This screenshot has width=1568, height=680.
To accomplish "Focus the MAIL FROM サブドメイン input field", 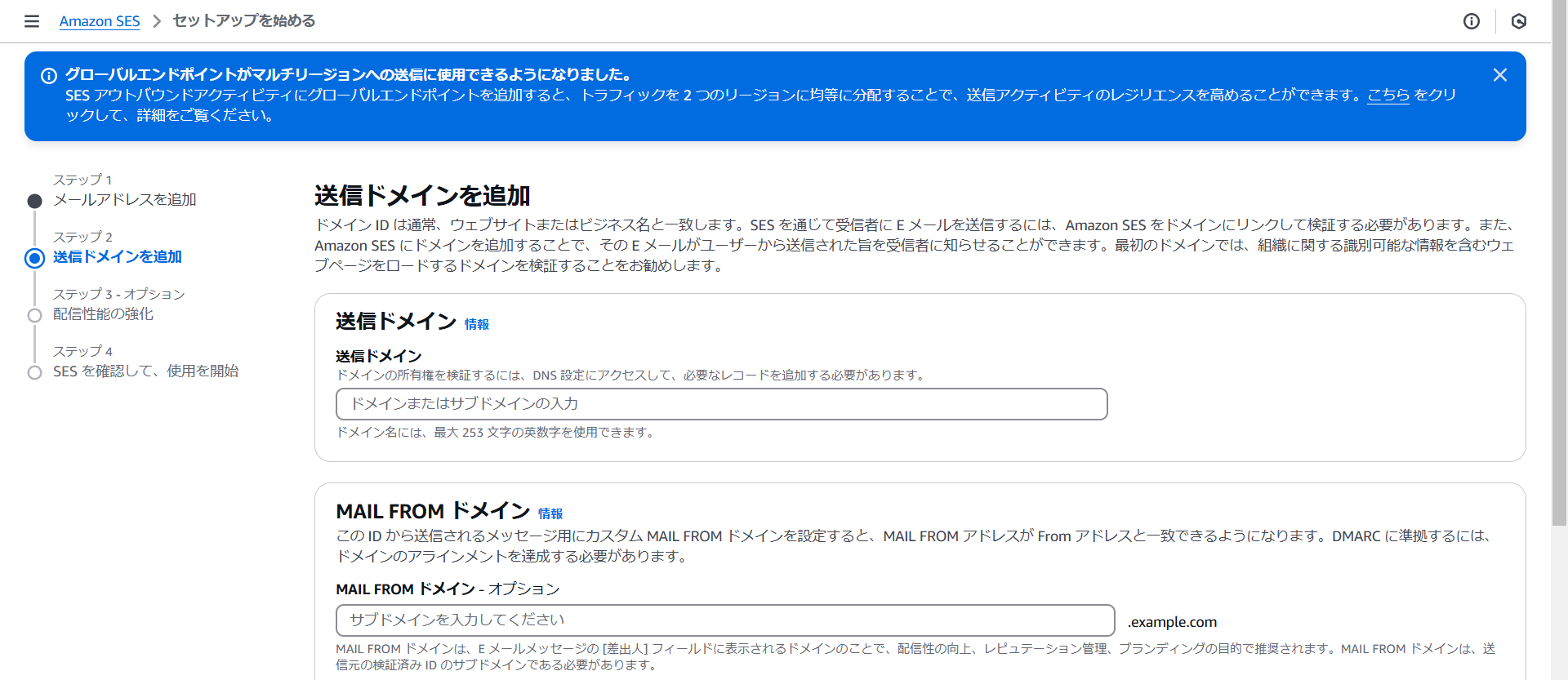I will coord(724,620).
